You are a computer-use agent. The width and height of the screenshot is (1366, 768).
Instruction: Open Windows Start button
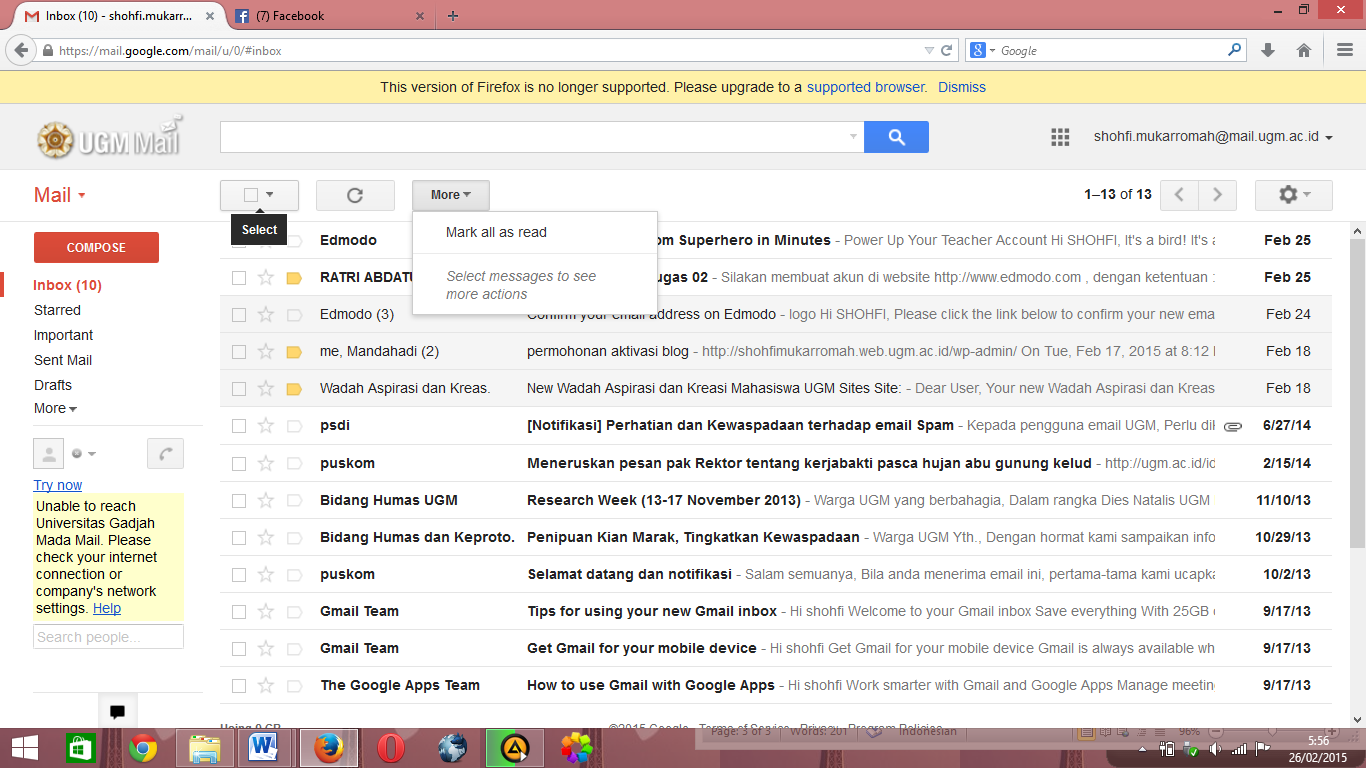(x=25, y=748)
